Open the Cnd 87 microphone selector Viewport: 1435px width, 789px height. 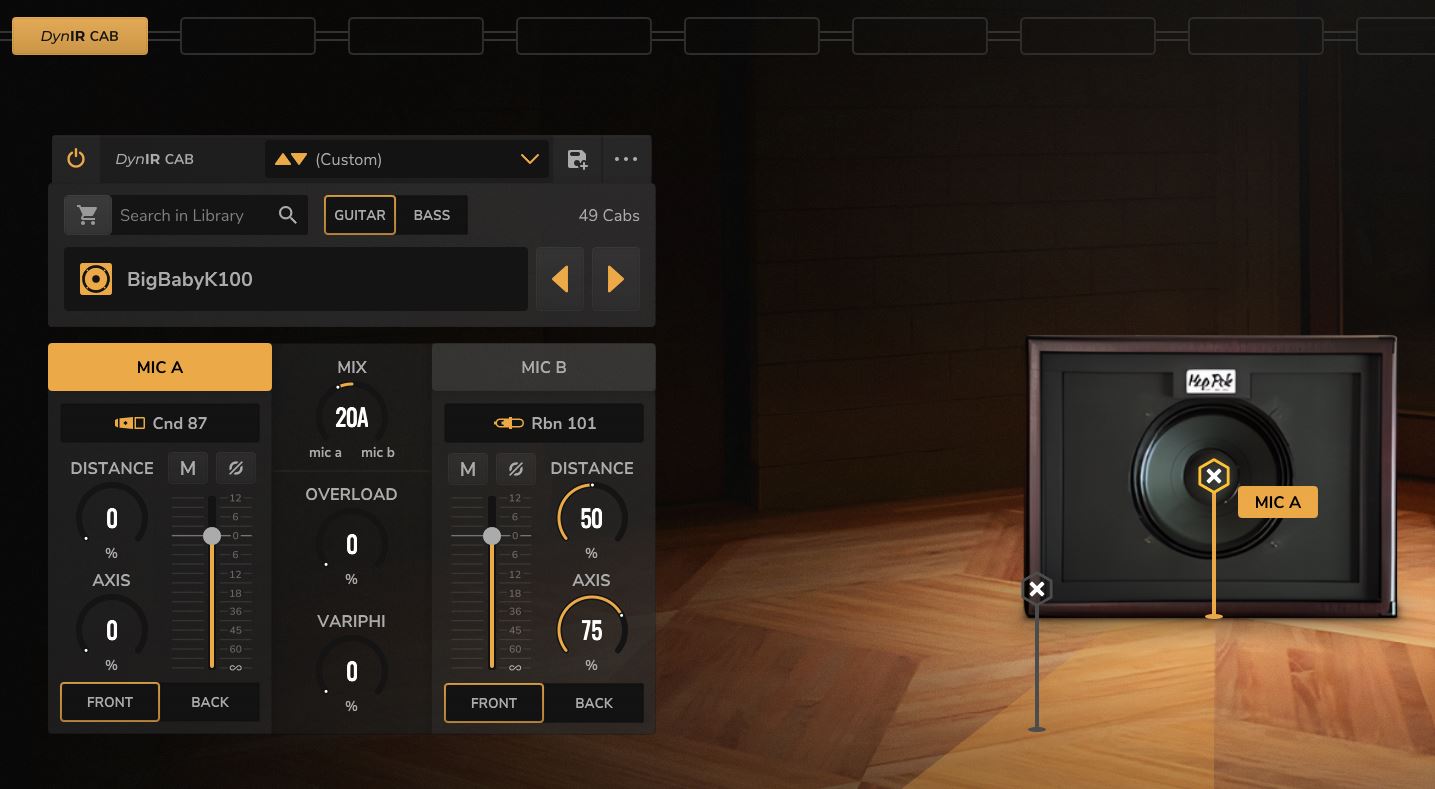(x=160, y=423)
